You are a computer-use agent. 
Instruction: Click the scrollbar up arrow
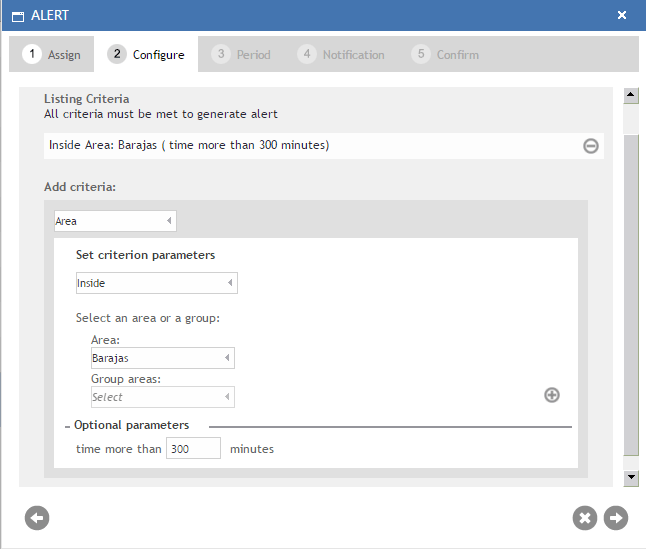pos(631,95)
